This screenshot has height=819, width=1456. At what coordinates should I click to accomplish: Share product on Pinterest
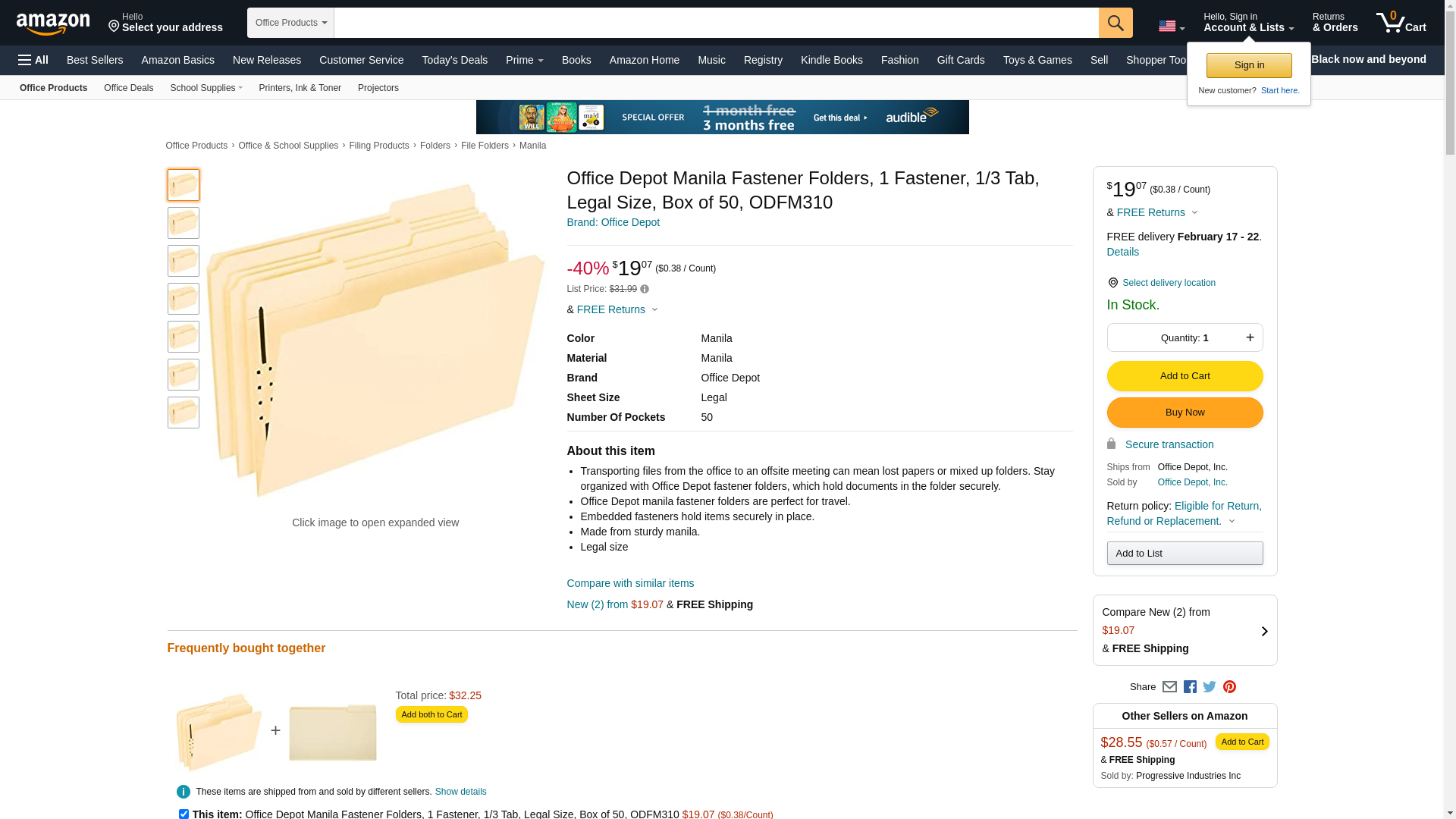tap(1229, 687)
